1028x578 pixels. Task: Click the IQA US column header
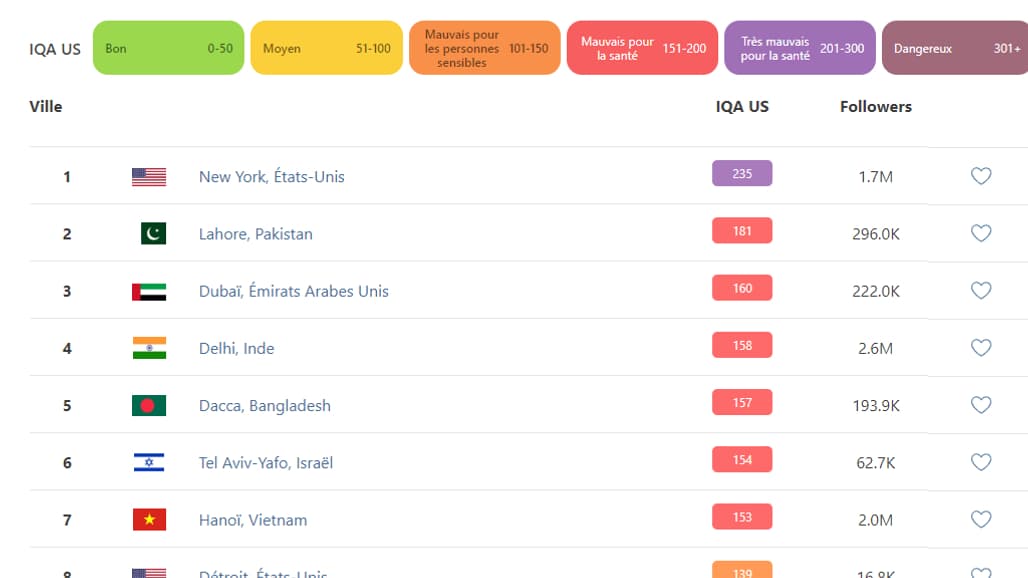point(742,106)
